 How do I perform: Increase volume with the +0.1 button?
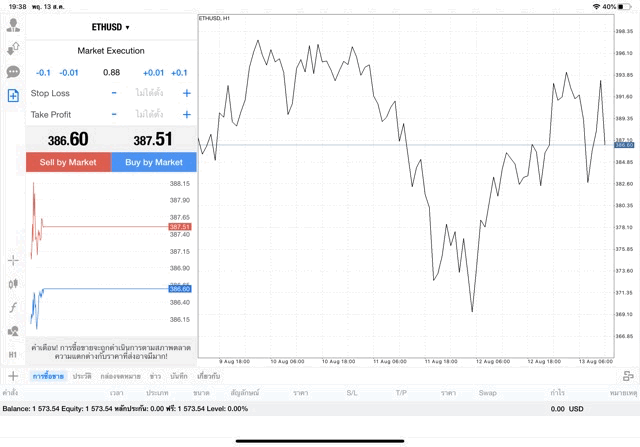(x=179, y=72)
